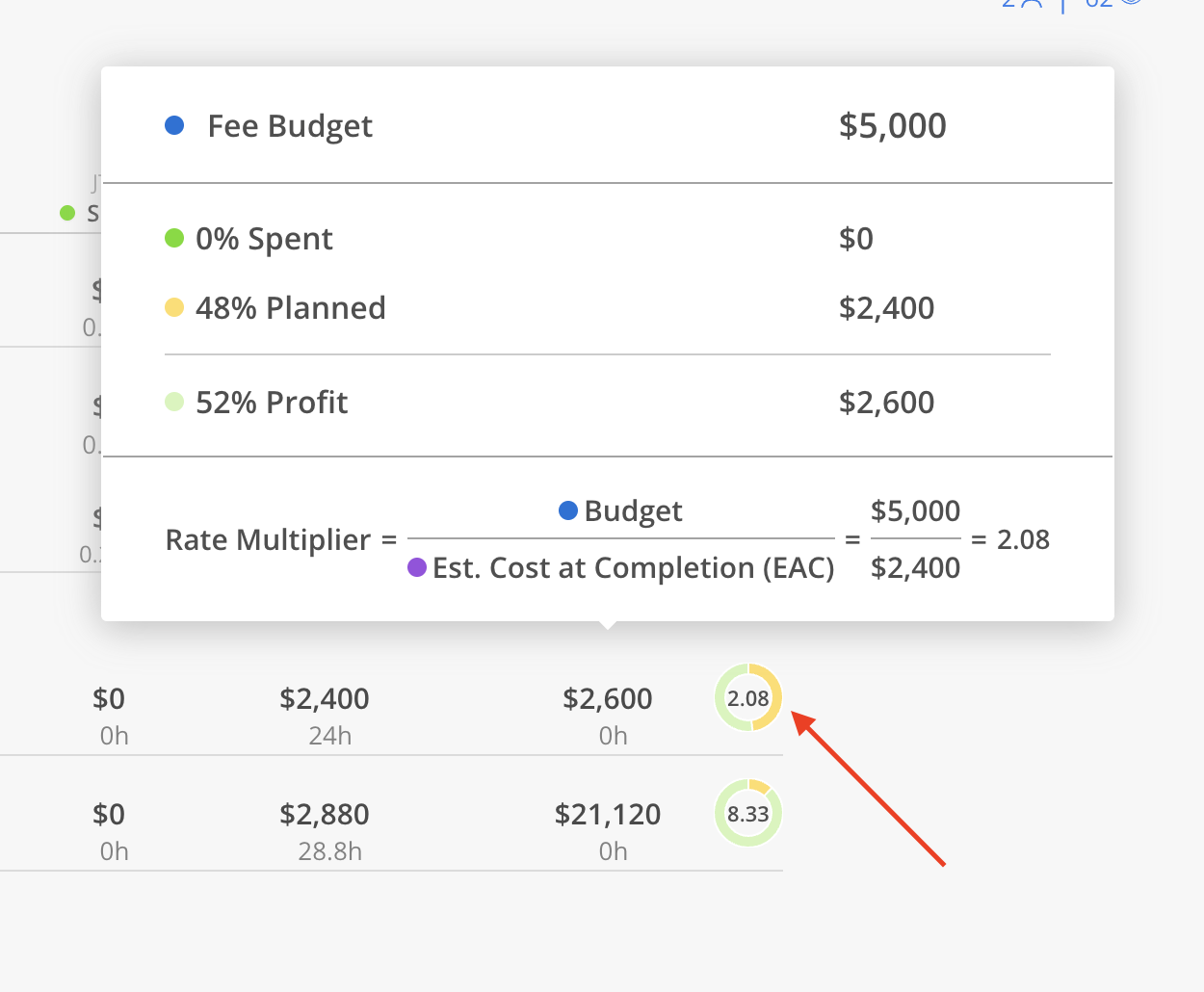
Task: Click the yellow dot beside 48% Planned
Action: pyautogui.click(x=174, y=307)
